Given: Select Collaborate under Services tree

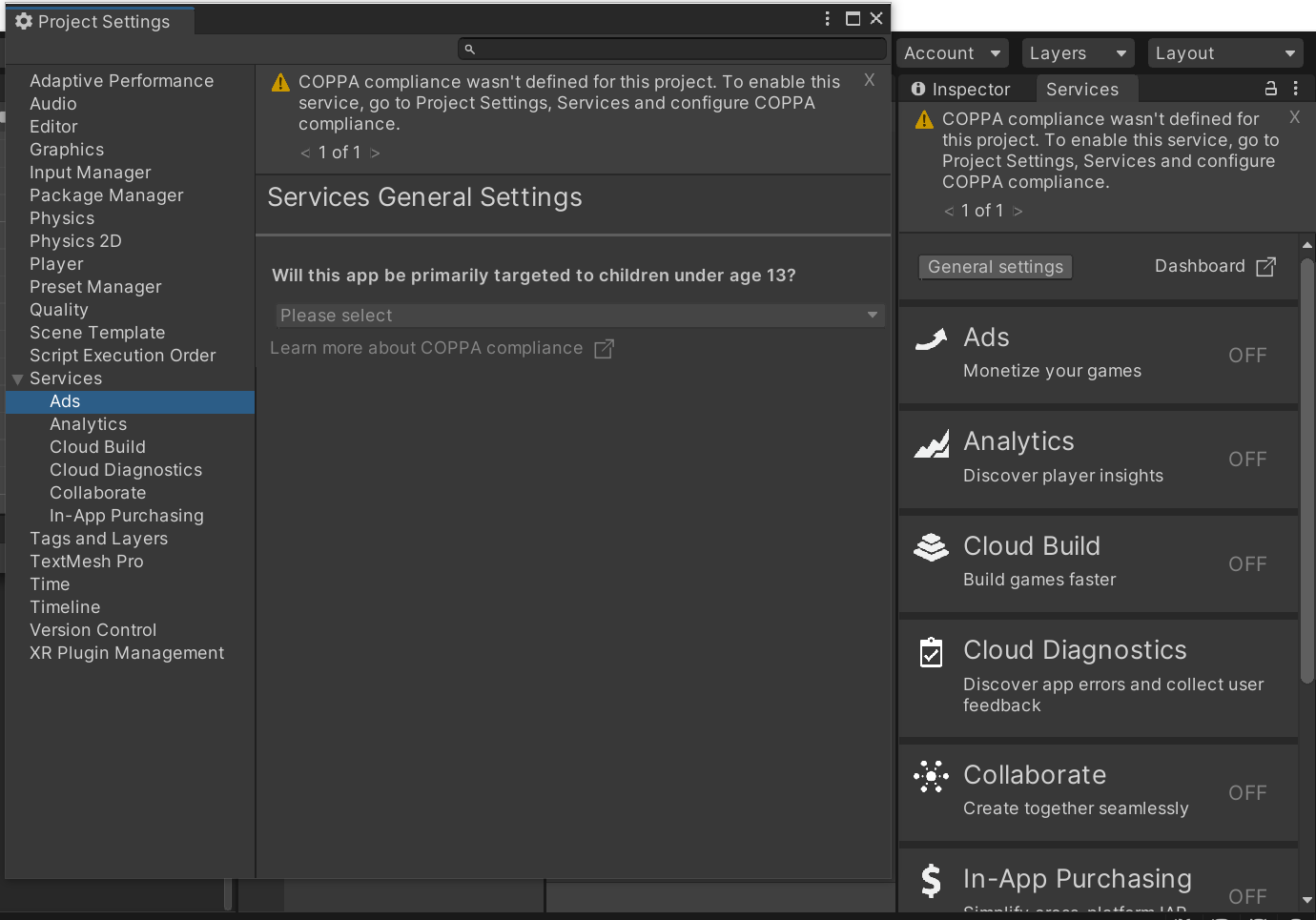Looking at the screenshot, I should point(98,493).
